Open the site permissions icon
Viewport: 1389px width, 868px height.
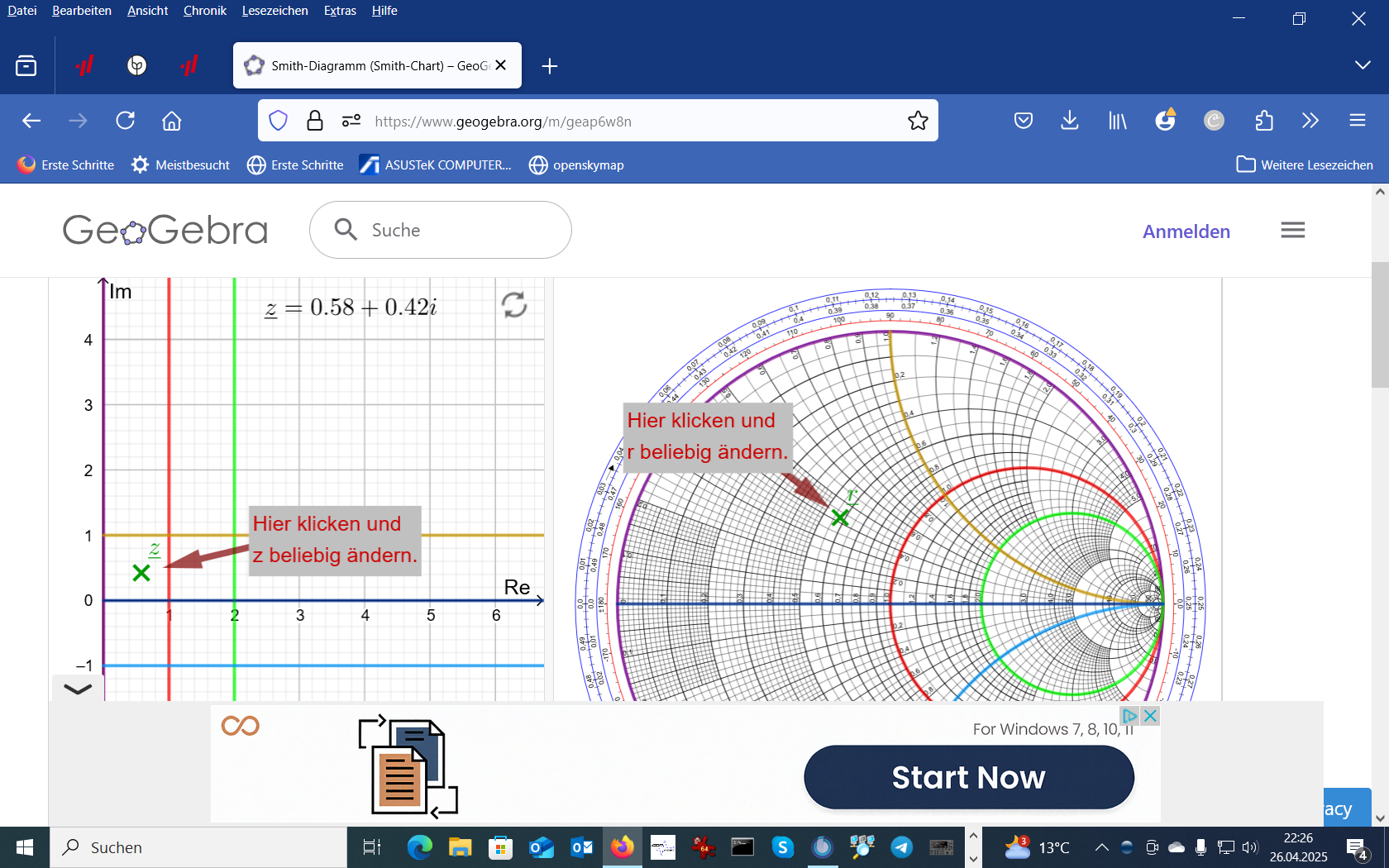click(351, 121)
